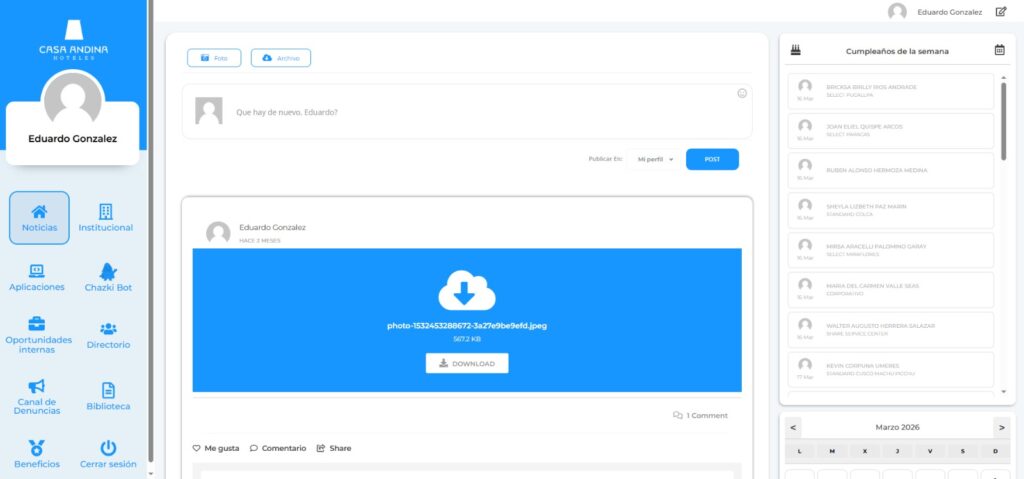This screenshot has height=479, width=1024.
Task: Open the 1 Comment link
Action: click(x=700, y=416)
